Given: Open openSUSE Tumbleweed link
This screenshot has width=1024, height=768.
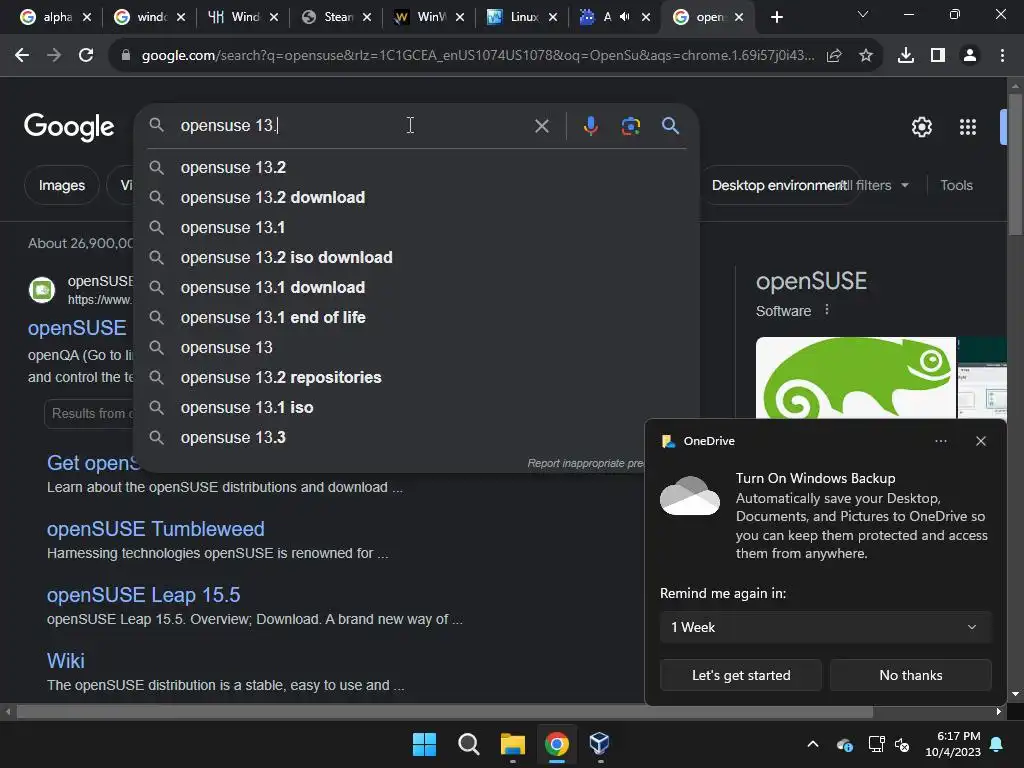Looking at the screenshot, I should click(x=155, y=529).
